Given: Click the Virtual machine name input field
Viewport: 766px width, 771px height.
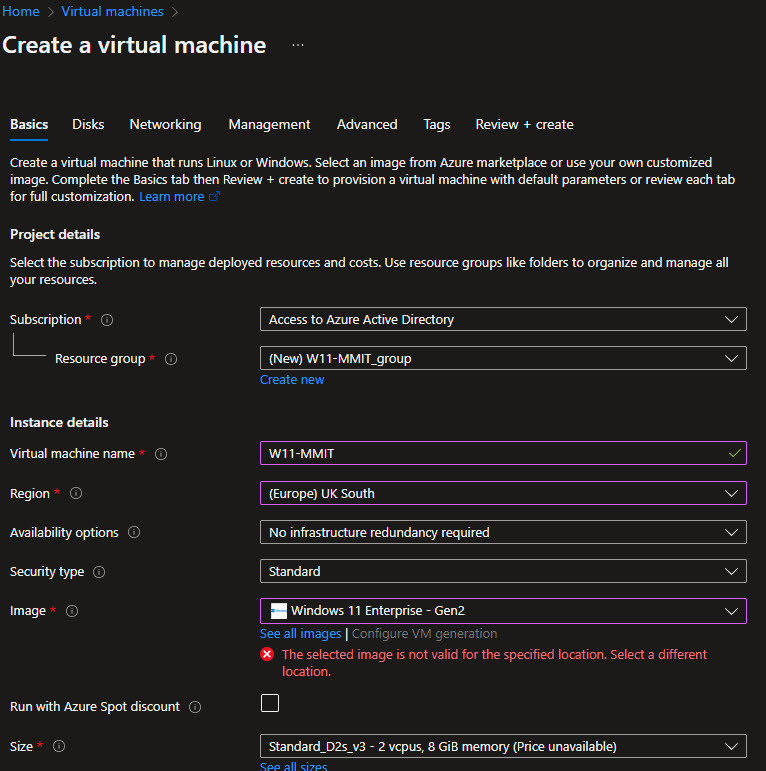Looking at the screenshot, I should pyautogui.click(x=503, y=453).
